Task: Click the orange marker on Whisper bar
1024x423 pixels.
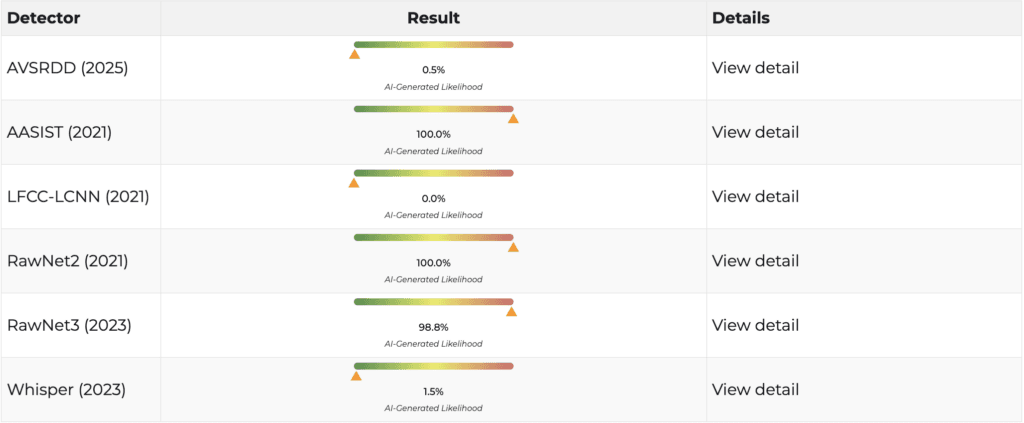Action: coord(356,375)
